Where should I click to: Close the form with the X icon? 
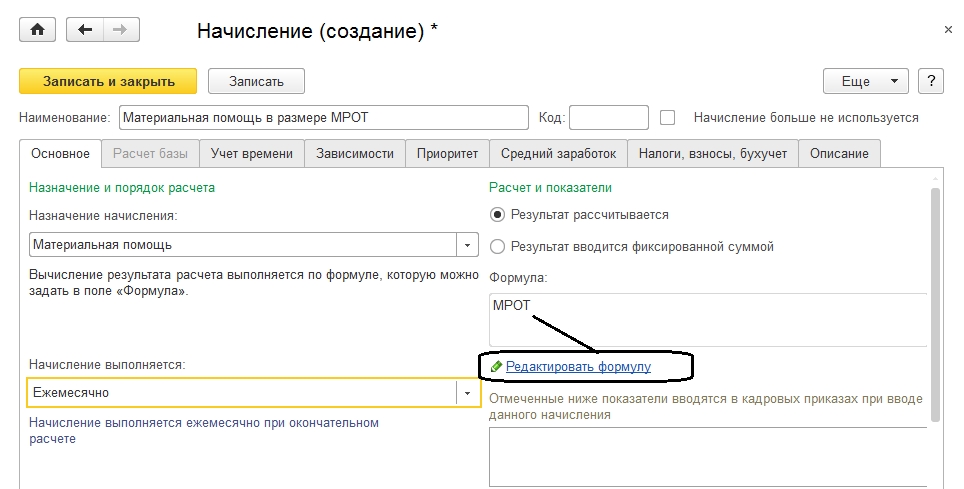pos(948,31)
